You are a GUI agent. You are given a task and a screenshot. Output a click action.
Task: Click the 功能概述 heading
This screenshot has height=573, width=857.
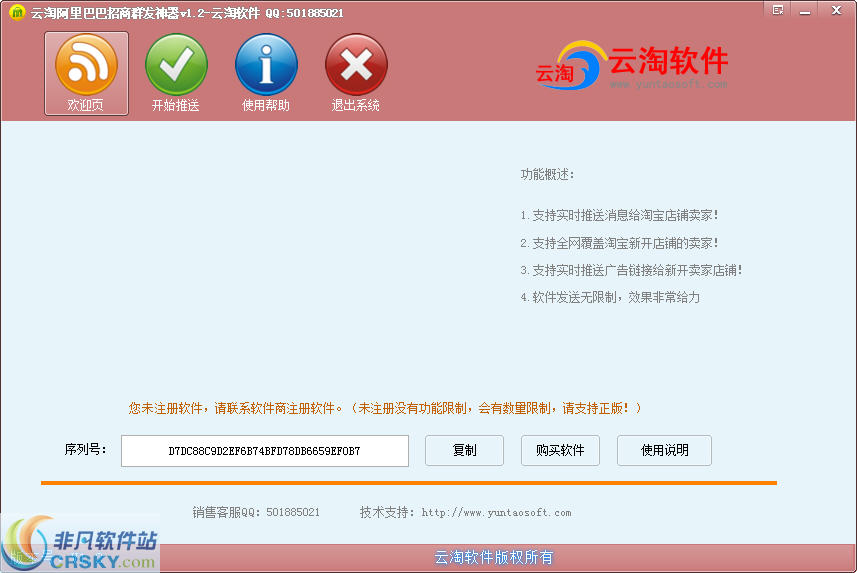tap(547, 174)
